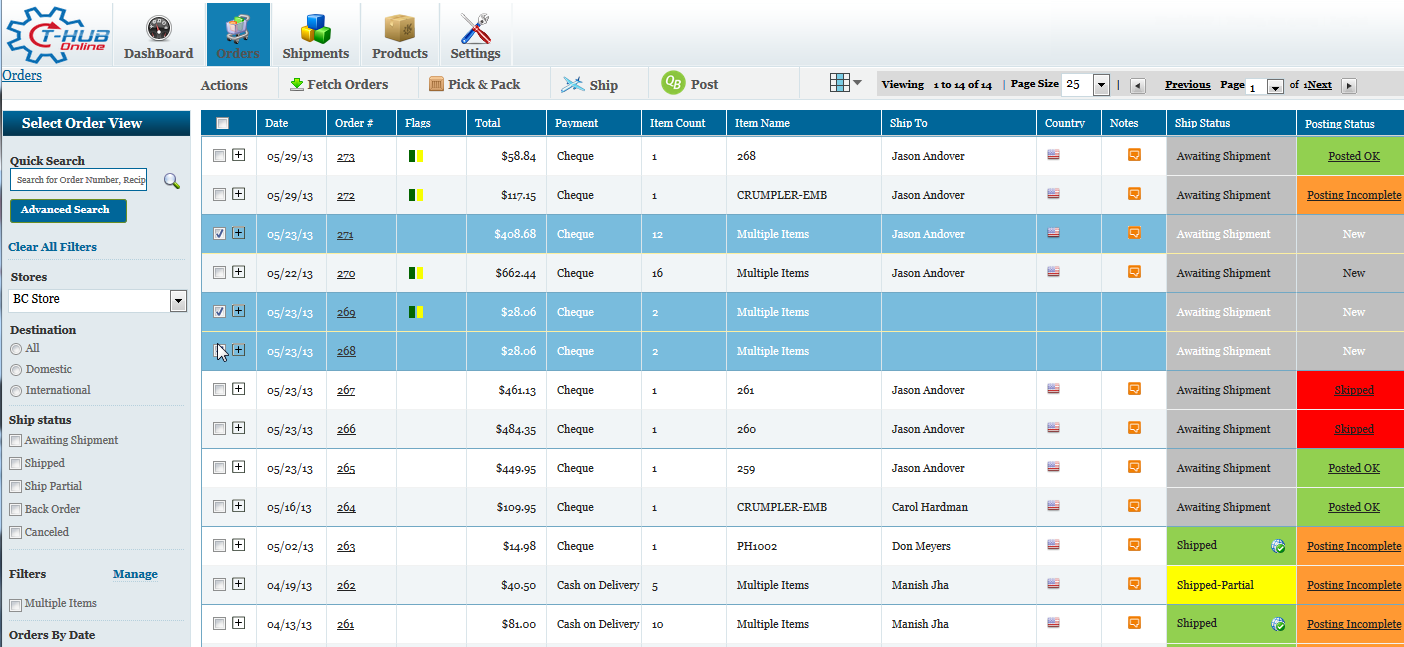Click the QuickBooks Post icon

(674, 83)
